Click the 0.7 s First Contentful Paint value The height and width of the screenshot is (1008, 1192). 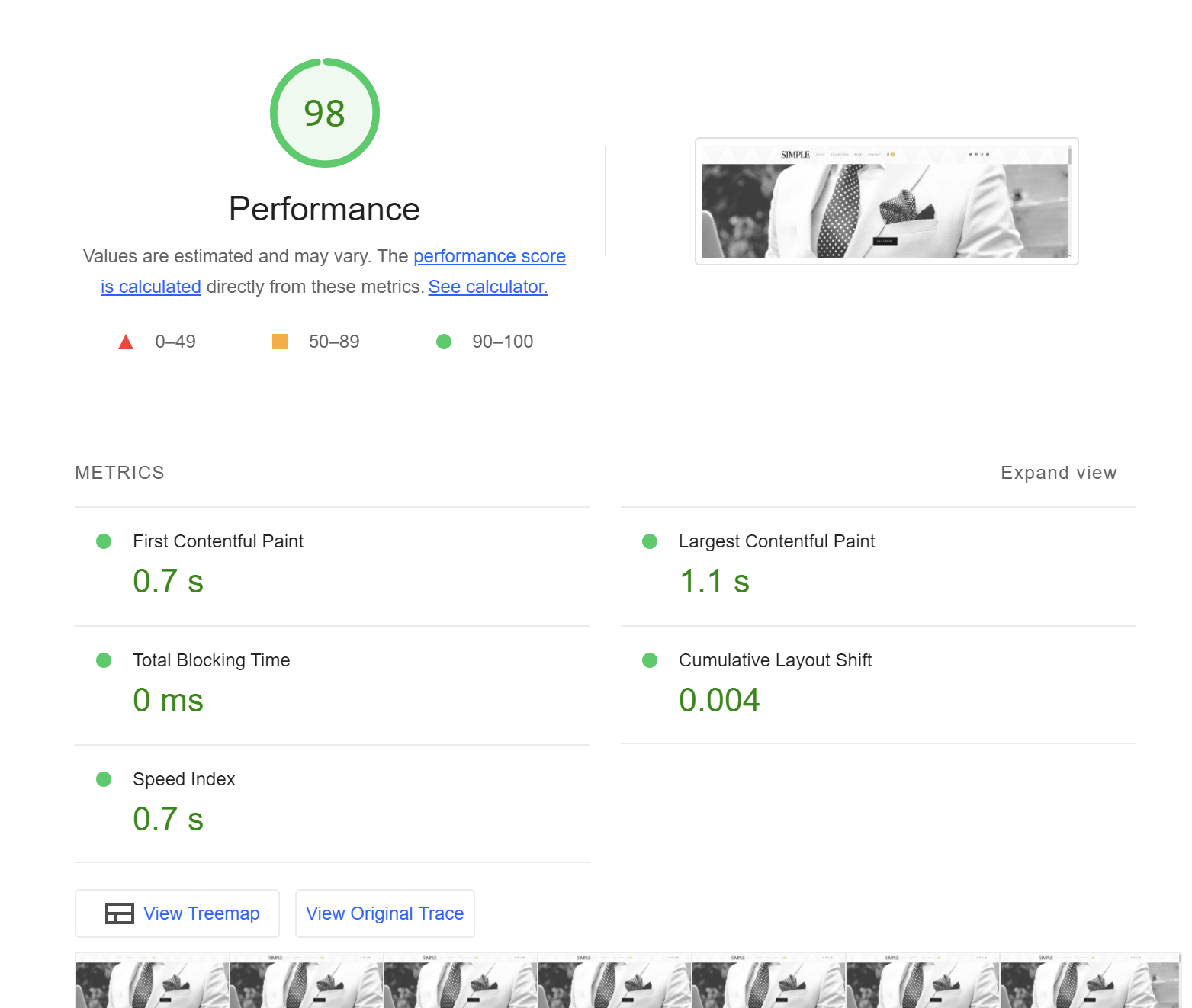[168, 581]
